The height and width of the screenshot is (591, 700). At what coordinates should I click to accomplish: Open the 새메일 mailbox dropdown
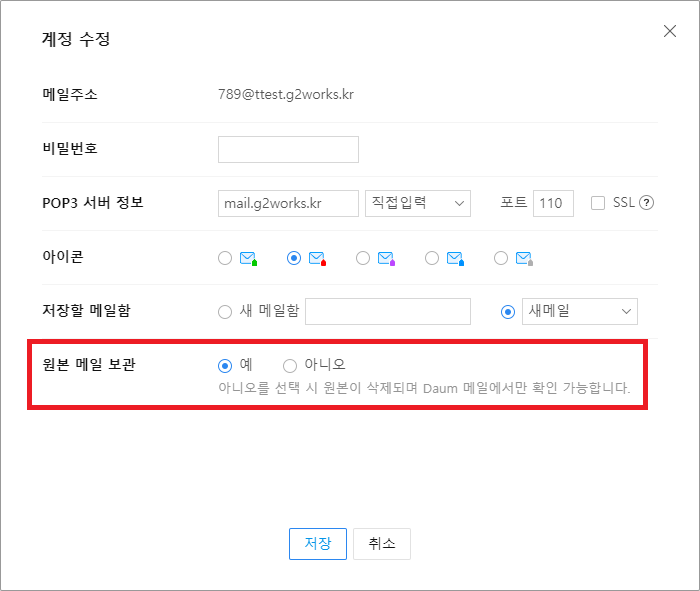coord(579,311)
